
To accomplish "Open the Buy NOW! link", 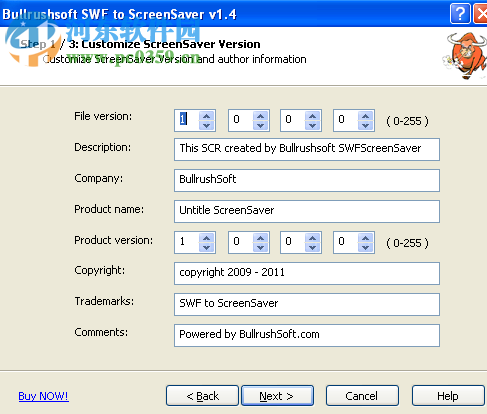I will [43, 396].
